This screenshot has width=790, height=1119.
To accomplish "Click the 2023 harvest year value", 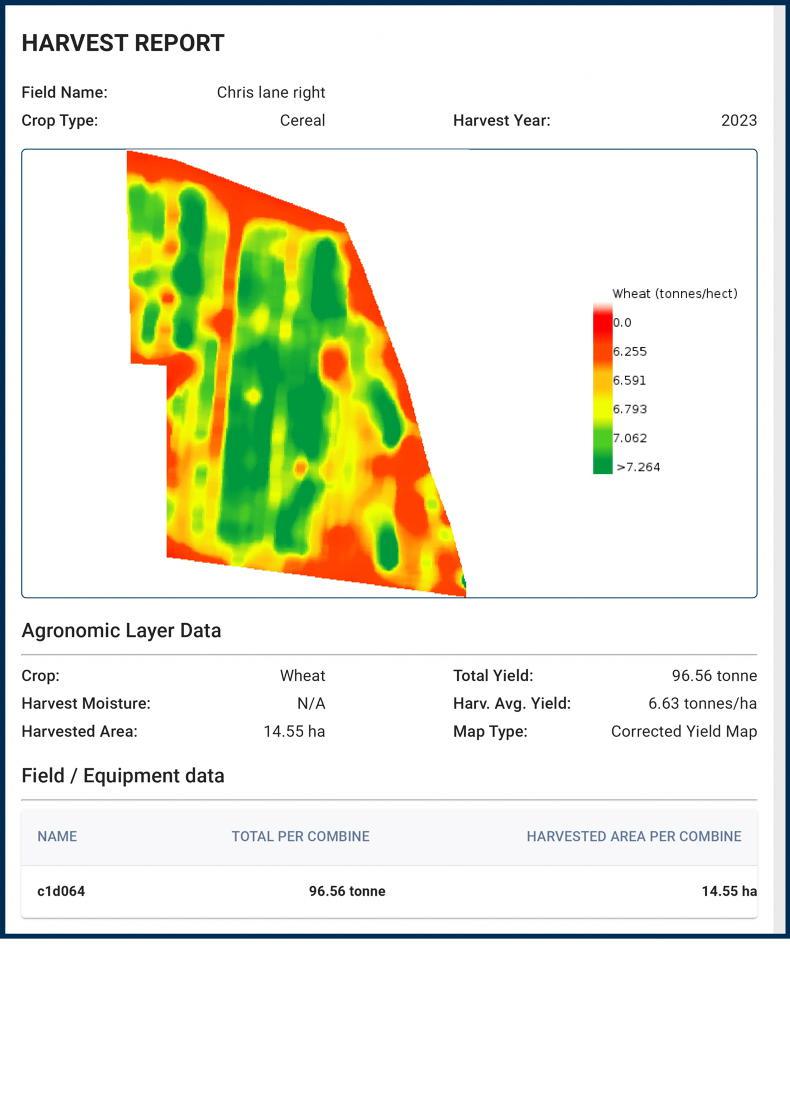I will pos(738,121).
